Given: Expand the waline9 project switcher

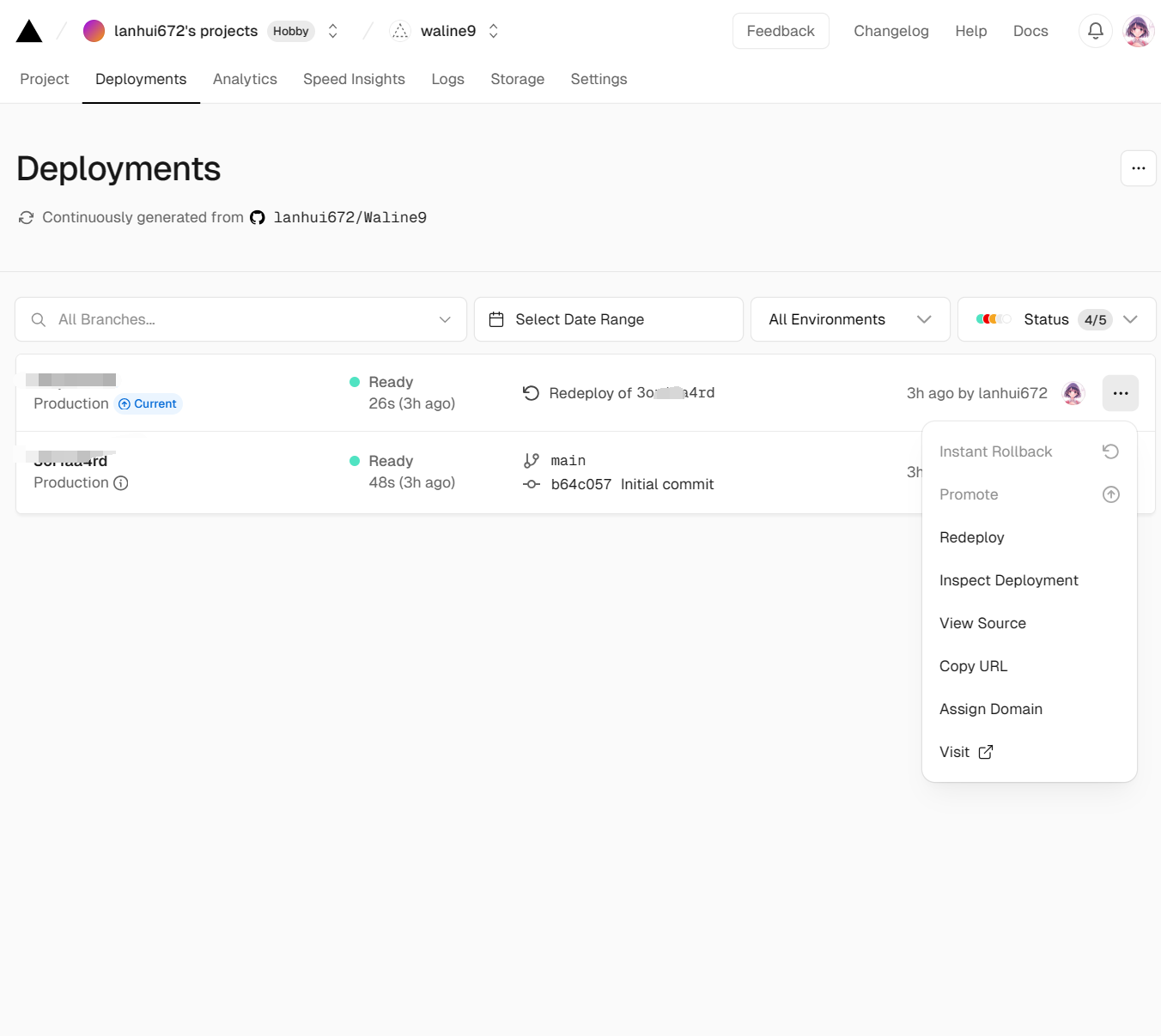Looking at the screenshot, I should pos(494,31).
